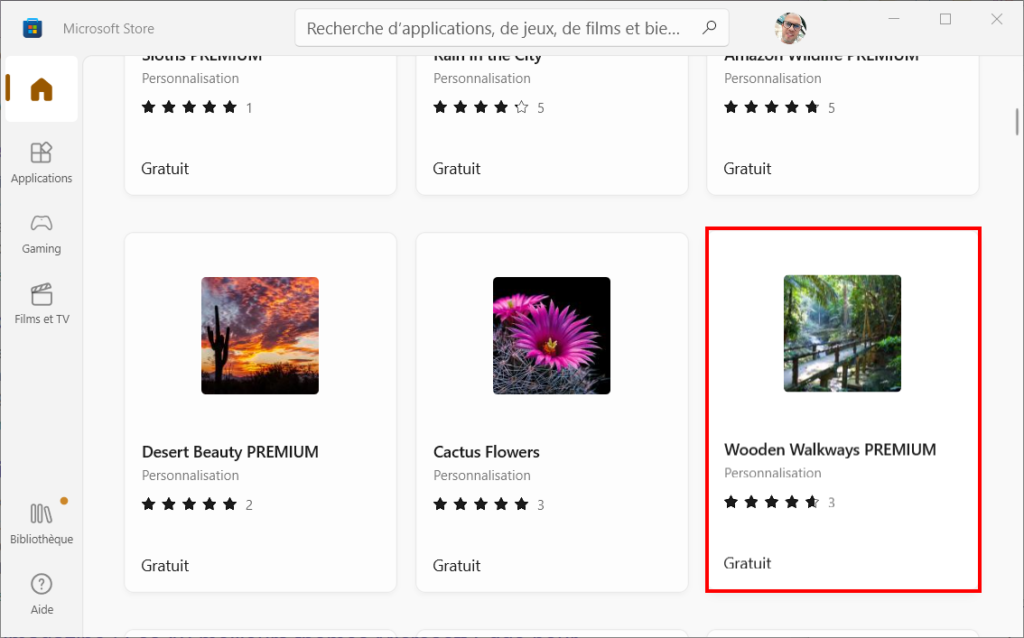Open the Home section in the sidebar

coord(41,89)
